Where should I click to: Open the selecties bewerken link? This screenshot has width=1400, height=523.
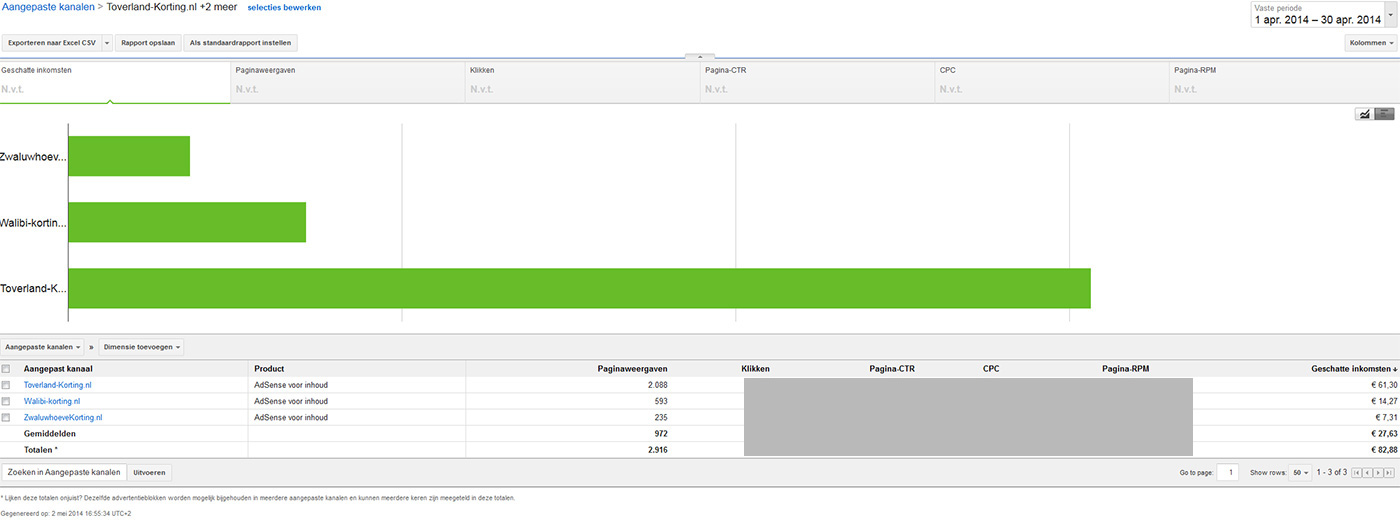click(284, 7)
